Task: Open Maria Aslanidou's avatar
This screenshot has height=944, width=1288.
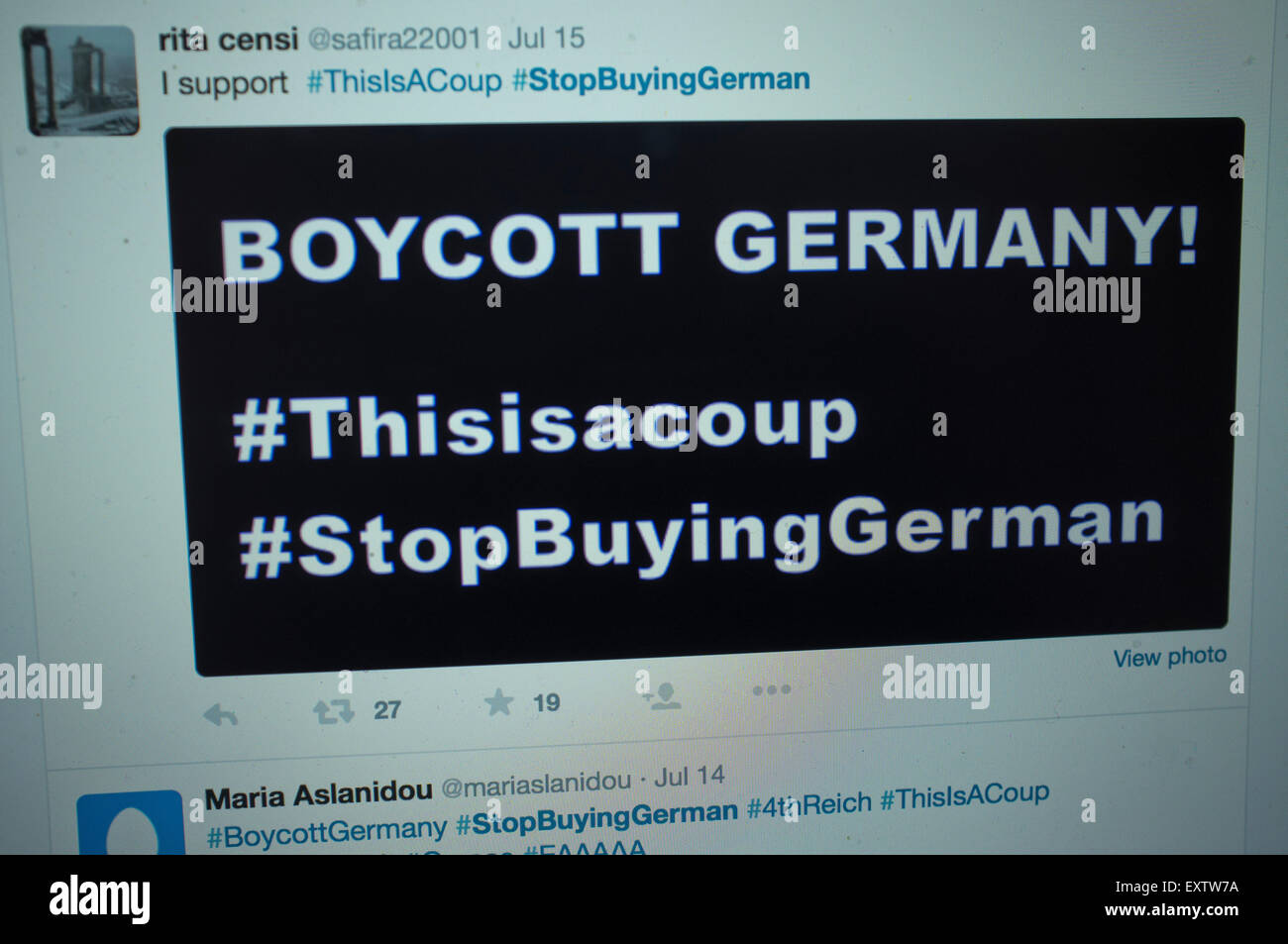Action: pos(130,824)
